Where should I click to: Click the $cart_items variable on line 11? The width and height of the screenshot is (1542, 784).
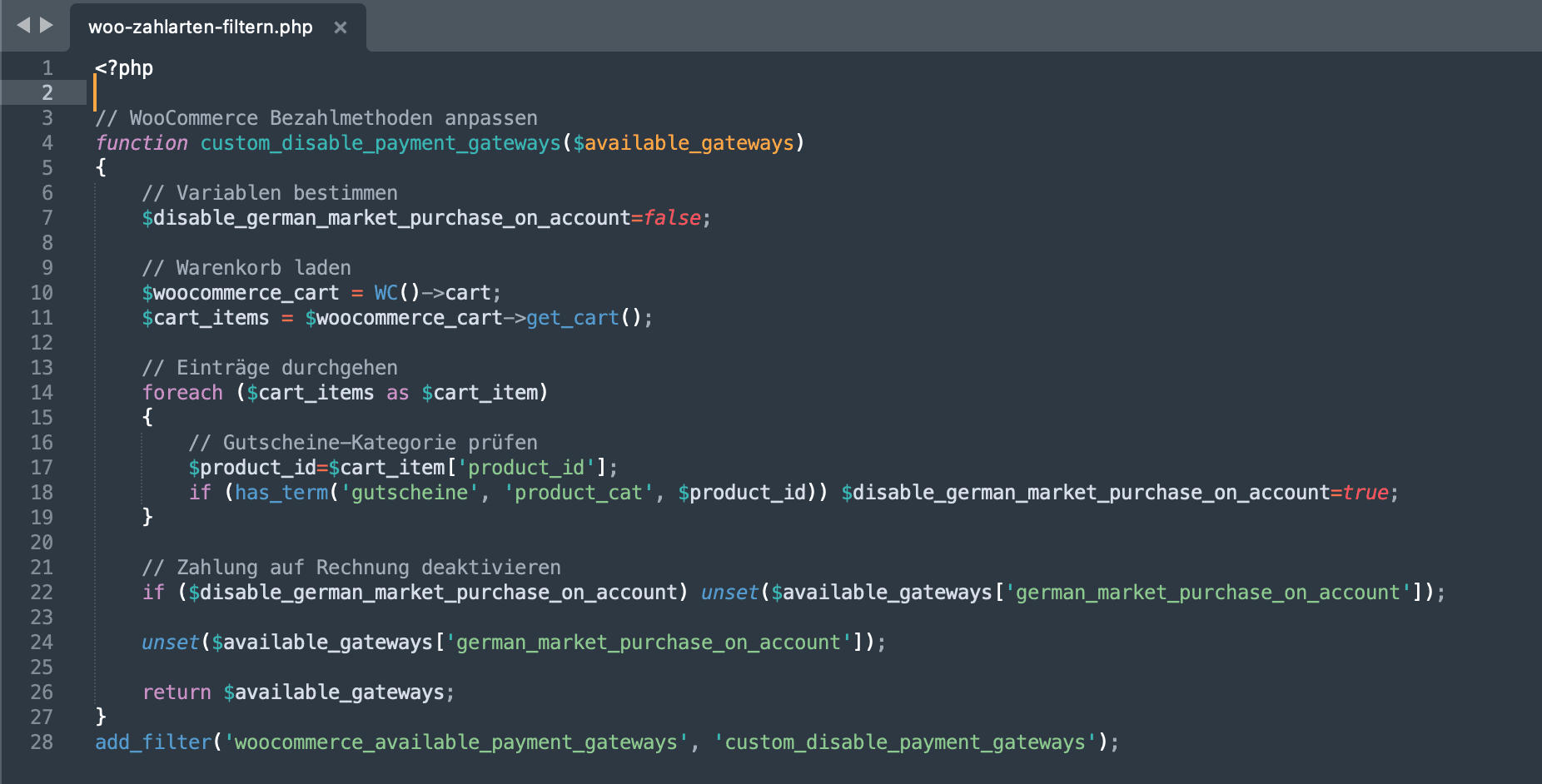(206, 318)
